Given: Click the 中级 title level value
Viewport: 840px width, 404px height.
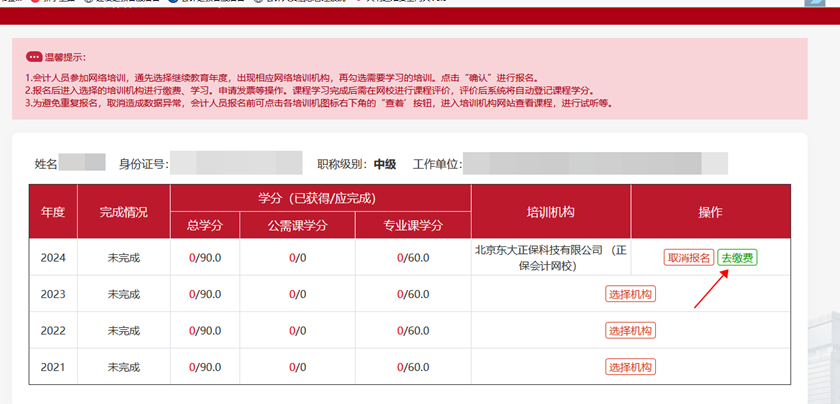Looking at the screenshot, I should pos(385,163).
